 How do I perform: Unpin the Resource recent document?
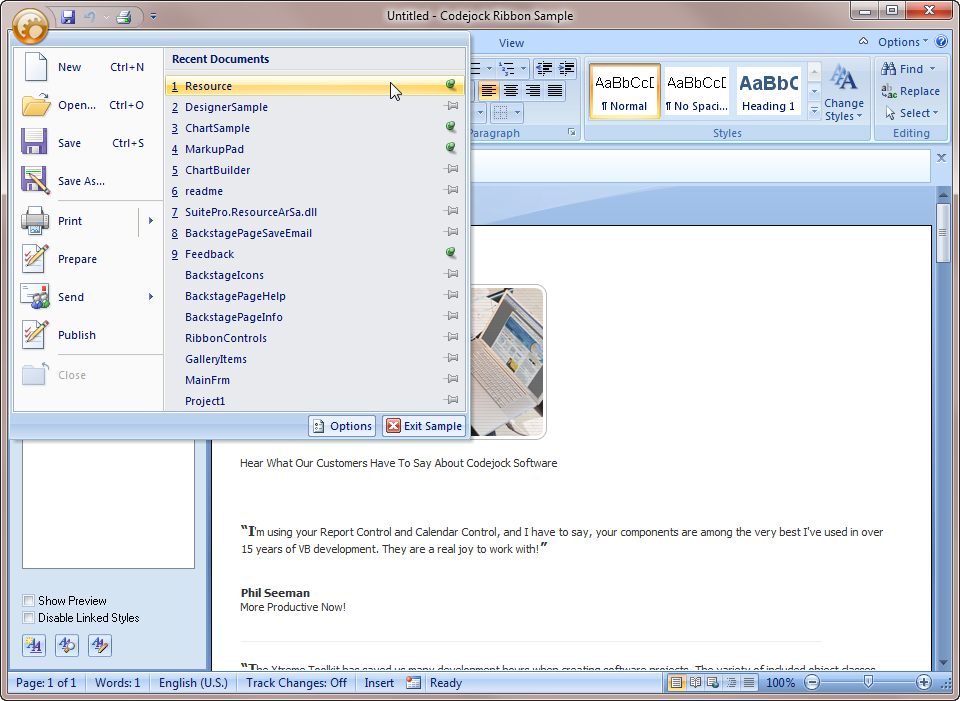coord(451,84)
